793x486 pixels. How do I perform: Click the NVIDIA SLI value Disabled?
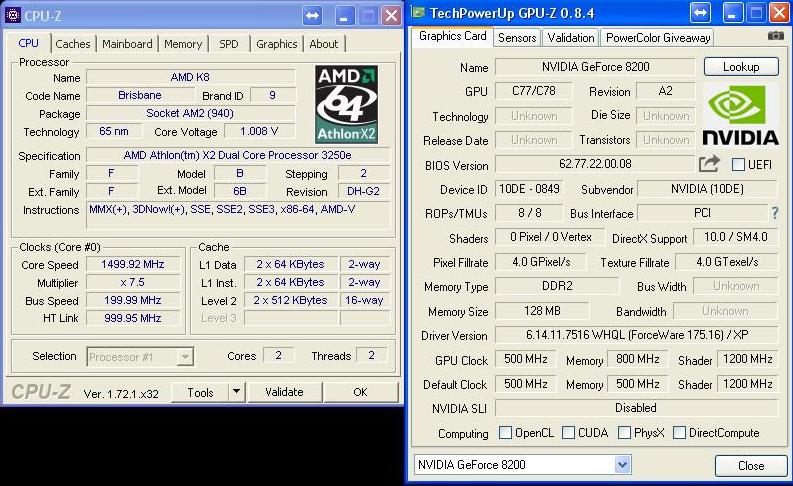click(636, 408)
